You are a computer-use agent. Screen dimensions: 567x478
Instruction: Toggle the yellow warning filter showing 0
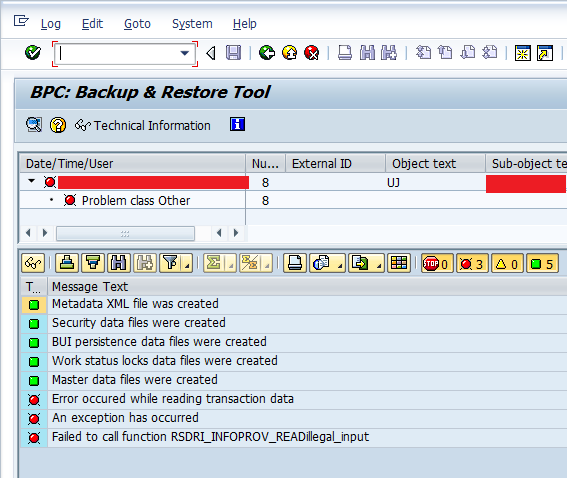507,264
